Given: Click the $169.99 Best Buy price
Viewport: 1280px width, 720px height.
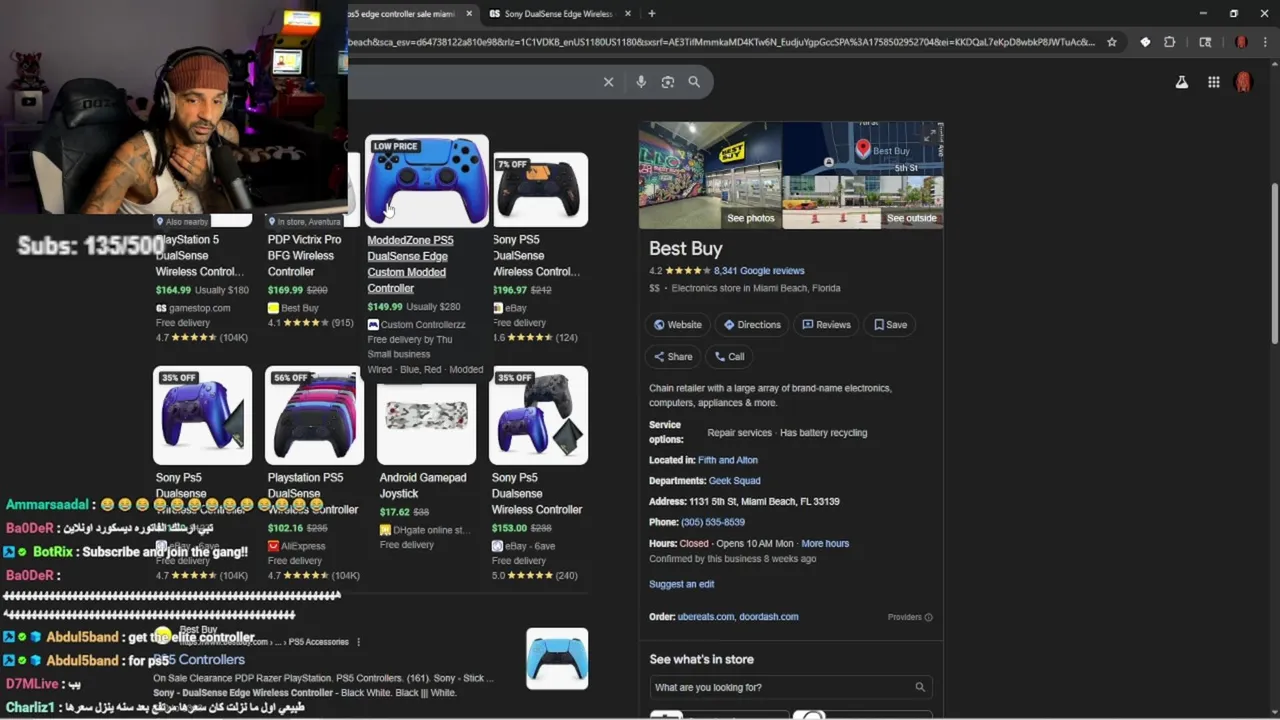Looking at the screenshot, I should tap(285, 290).
